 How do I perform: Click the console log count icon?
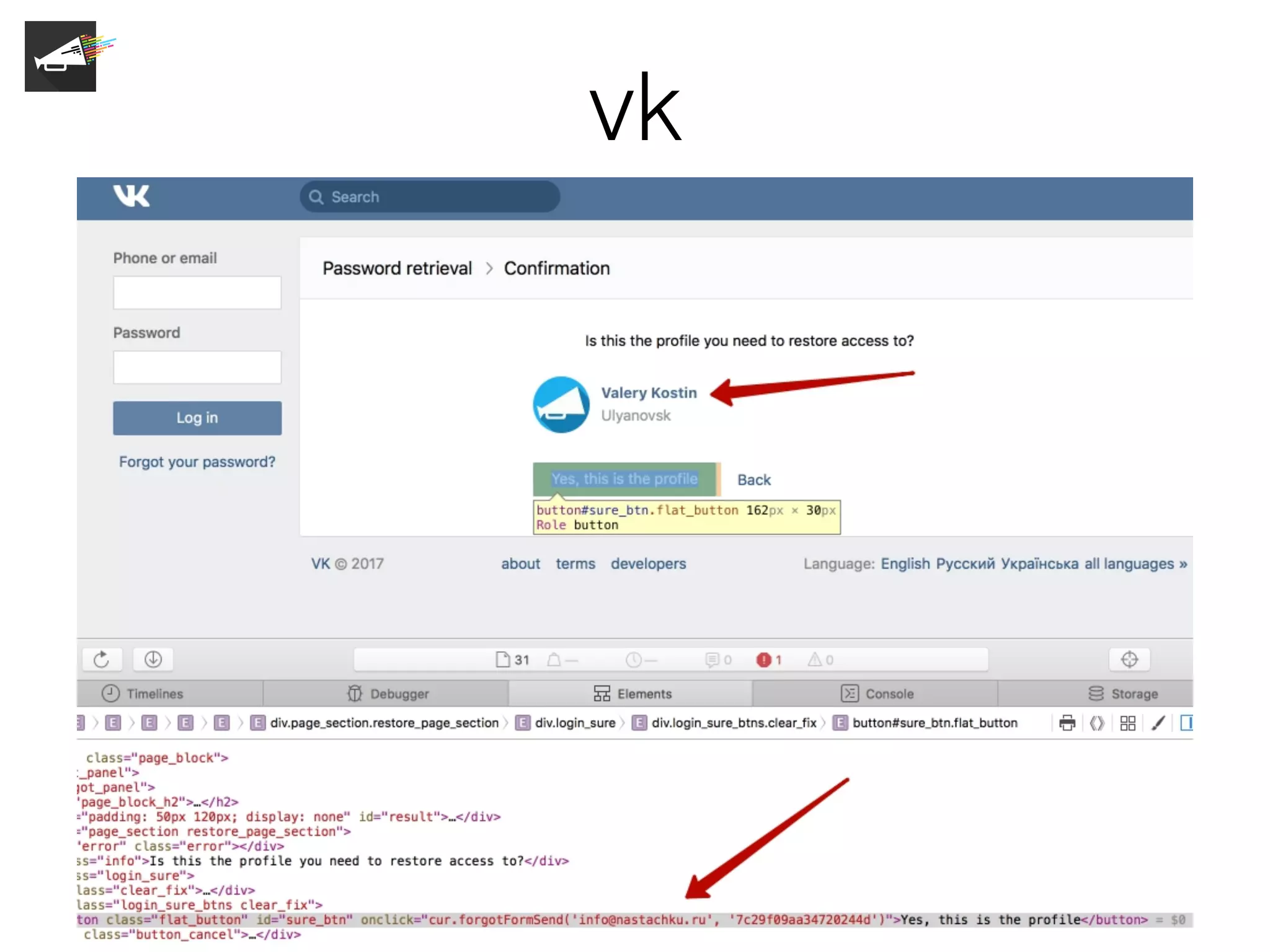click(712, 659)
